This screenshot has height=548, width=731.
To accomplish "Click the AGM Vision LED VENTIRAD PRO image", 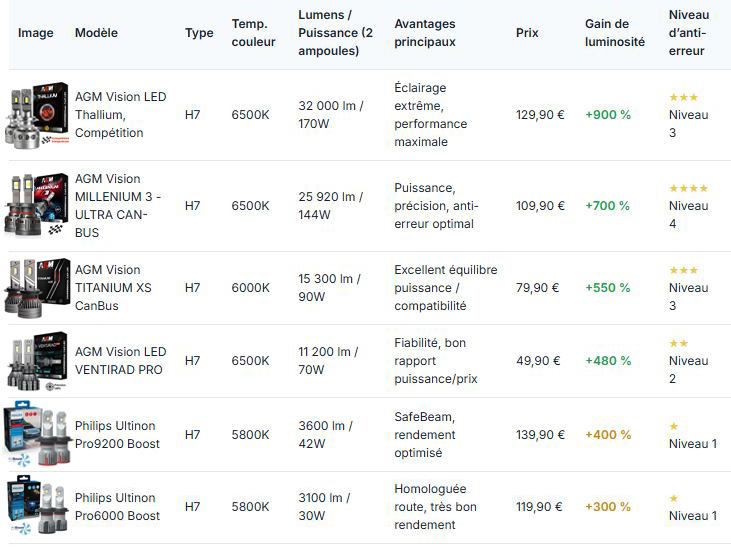I will pos(36,361).
